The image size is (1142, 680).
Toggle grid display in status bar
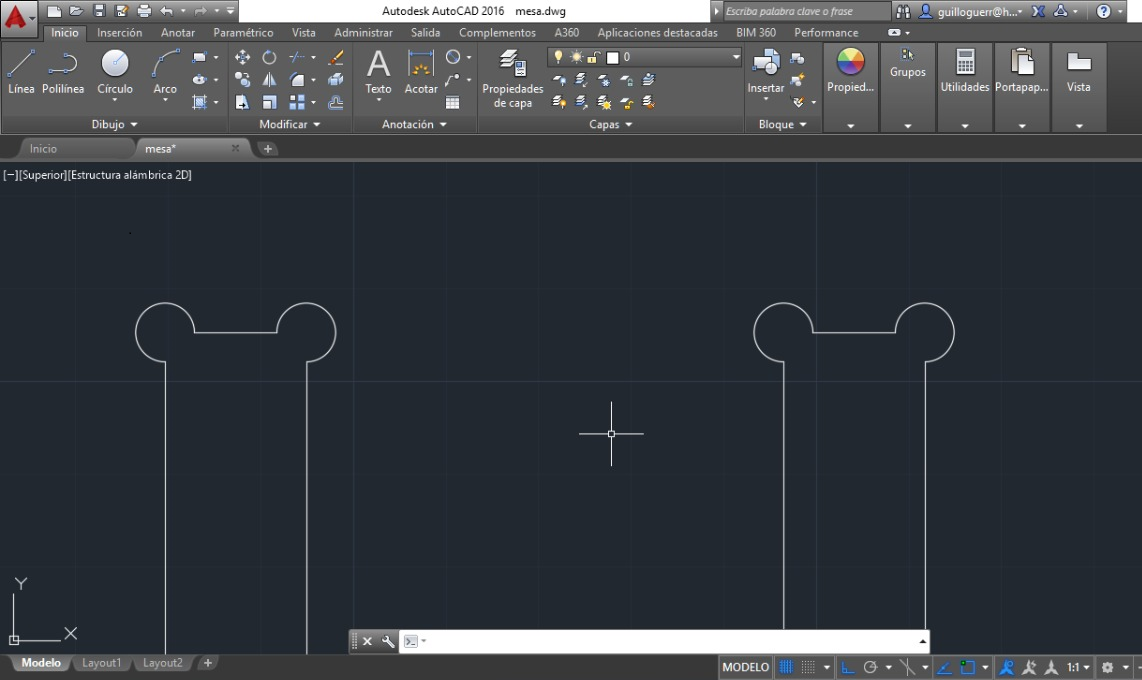(x=786, y=667)
